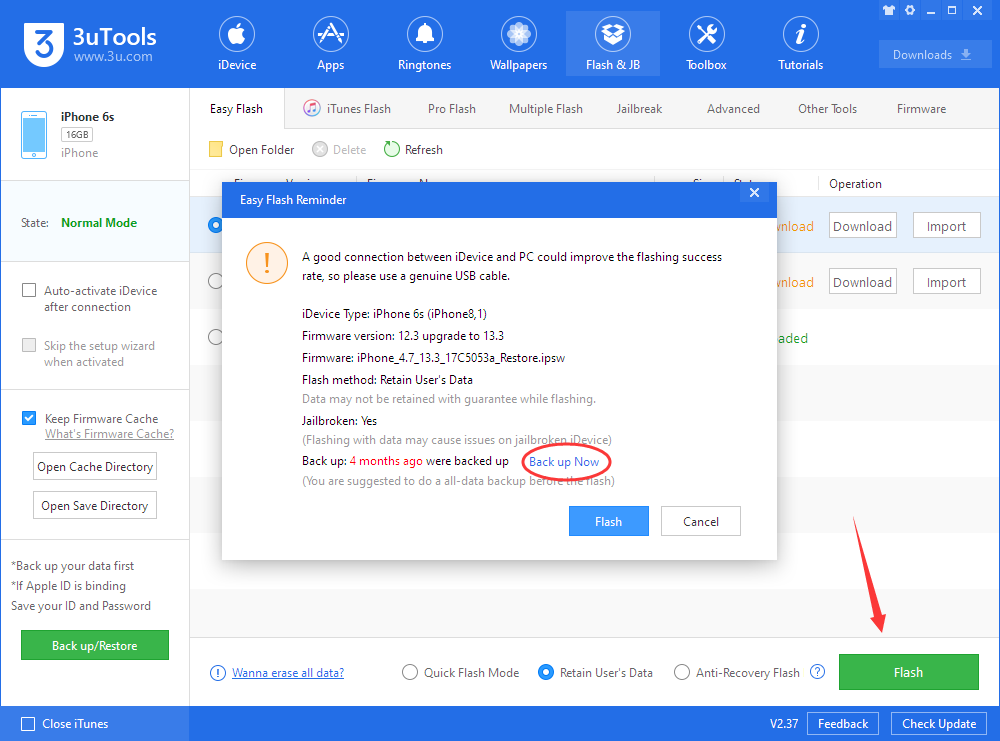This screenshot has width=1000, height=741.
Task: Click the green Back up/Restore button
Action: click(94, 645)
